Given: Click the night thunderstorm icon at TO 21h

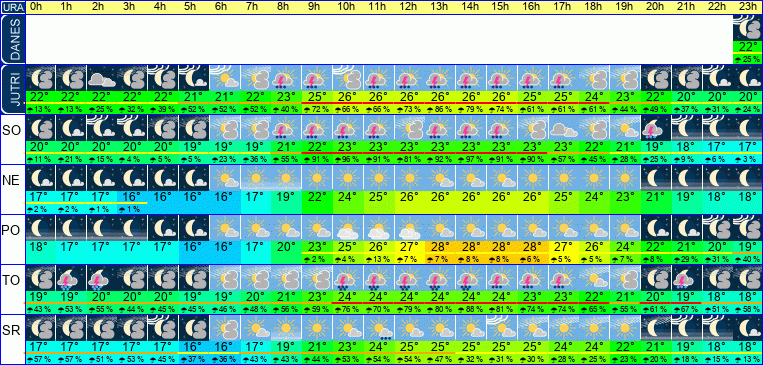Looking at the screenshot, I should (x=686, y=277).
